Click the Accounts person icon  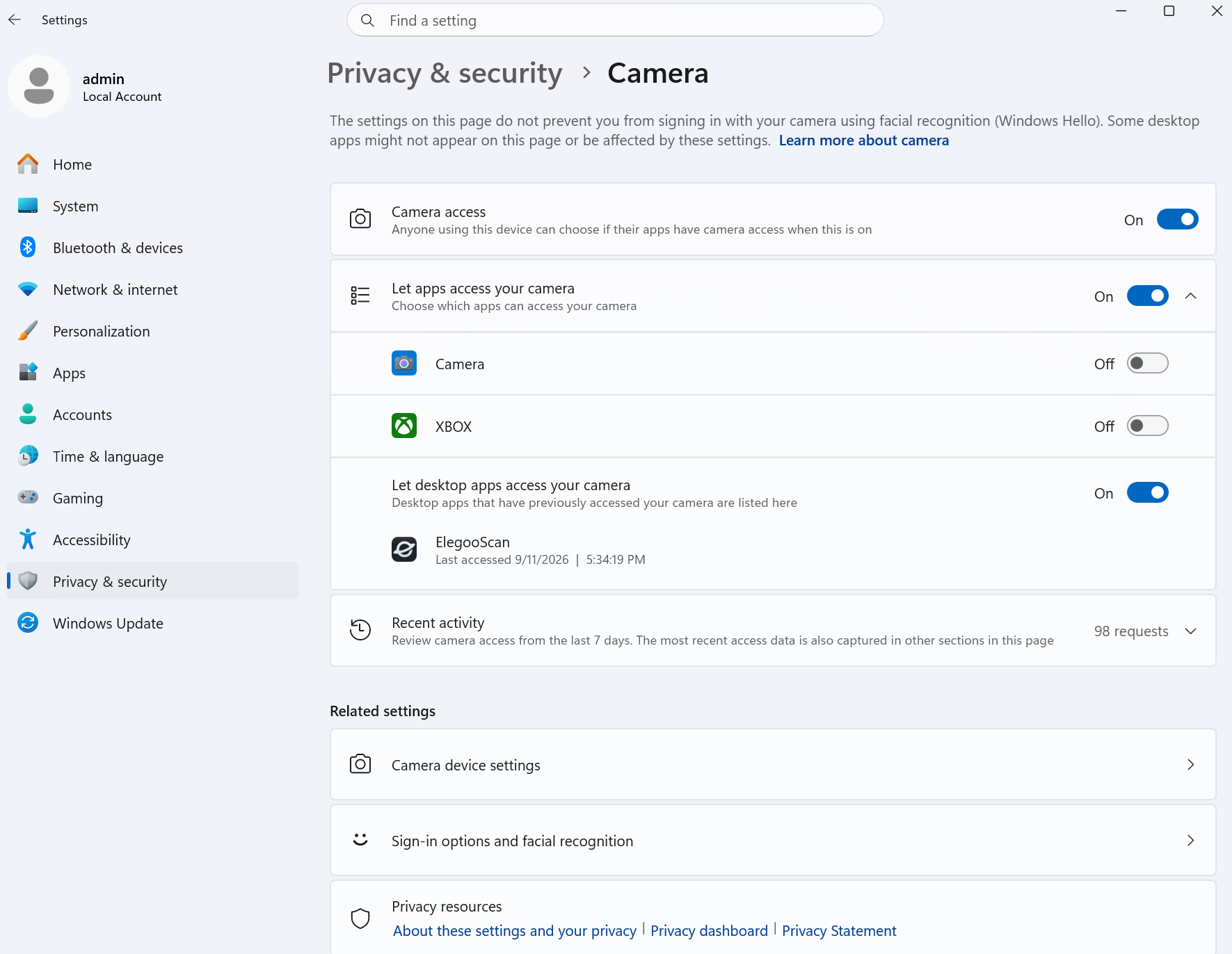tap(28, 414)
